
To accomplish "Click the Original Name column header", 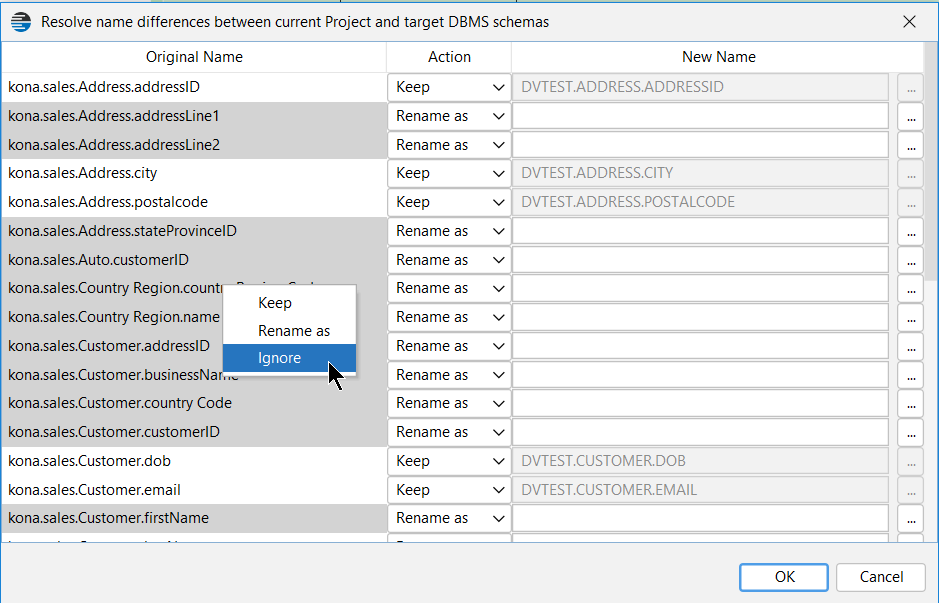I will 194,57.
